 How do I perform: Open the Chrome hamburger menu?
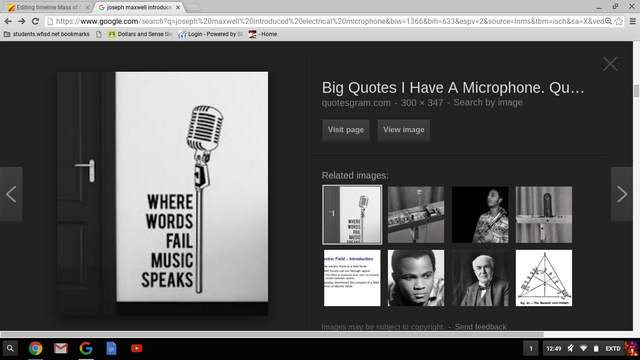(x=632, y=21)
